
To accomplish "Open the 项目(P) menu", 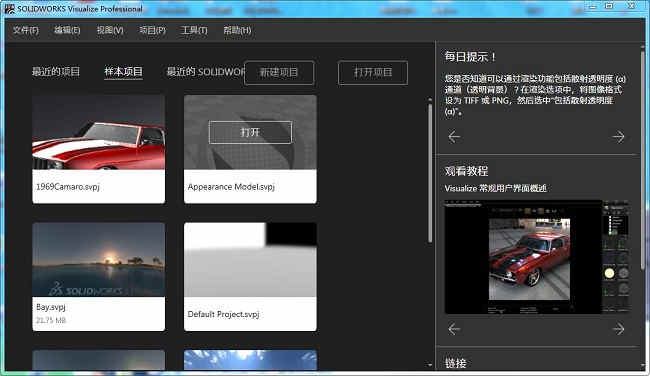I will [x=152, y=30].
